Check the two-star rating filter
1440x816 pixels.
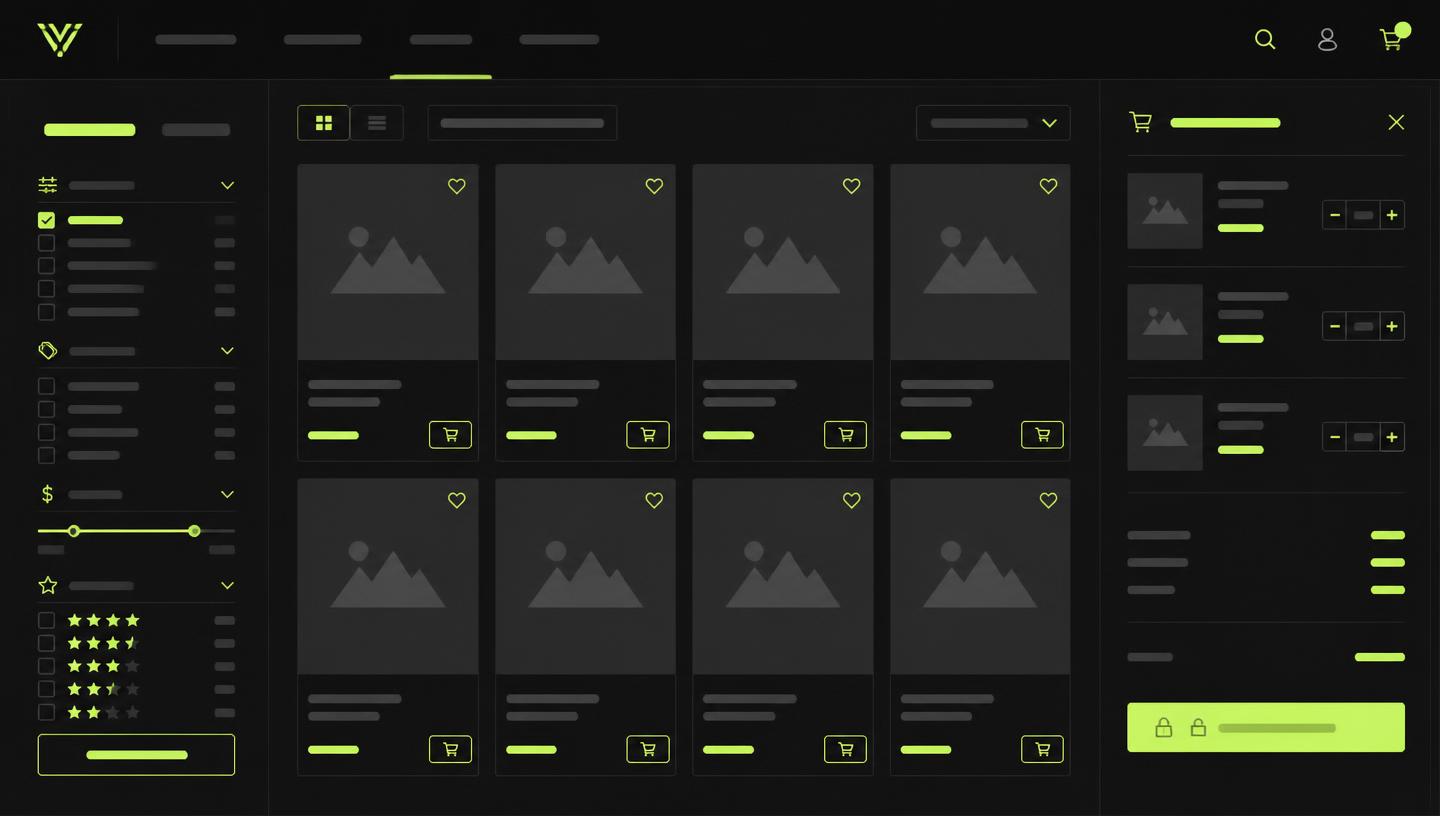[46, 712]
